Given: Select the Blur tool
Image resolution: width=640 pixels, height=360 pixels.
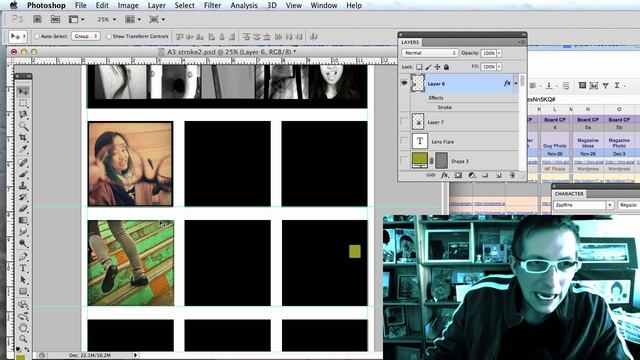Looking at the screenshot, I should [23, 232].
